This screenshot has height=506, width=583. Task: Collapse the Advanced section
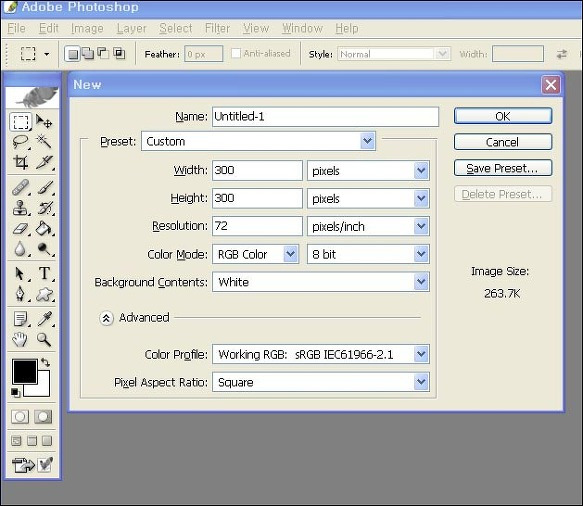point(106,318)
